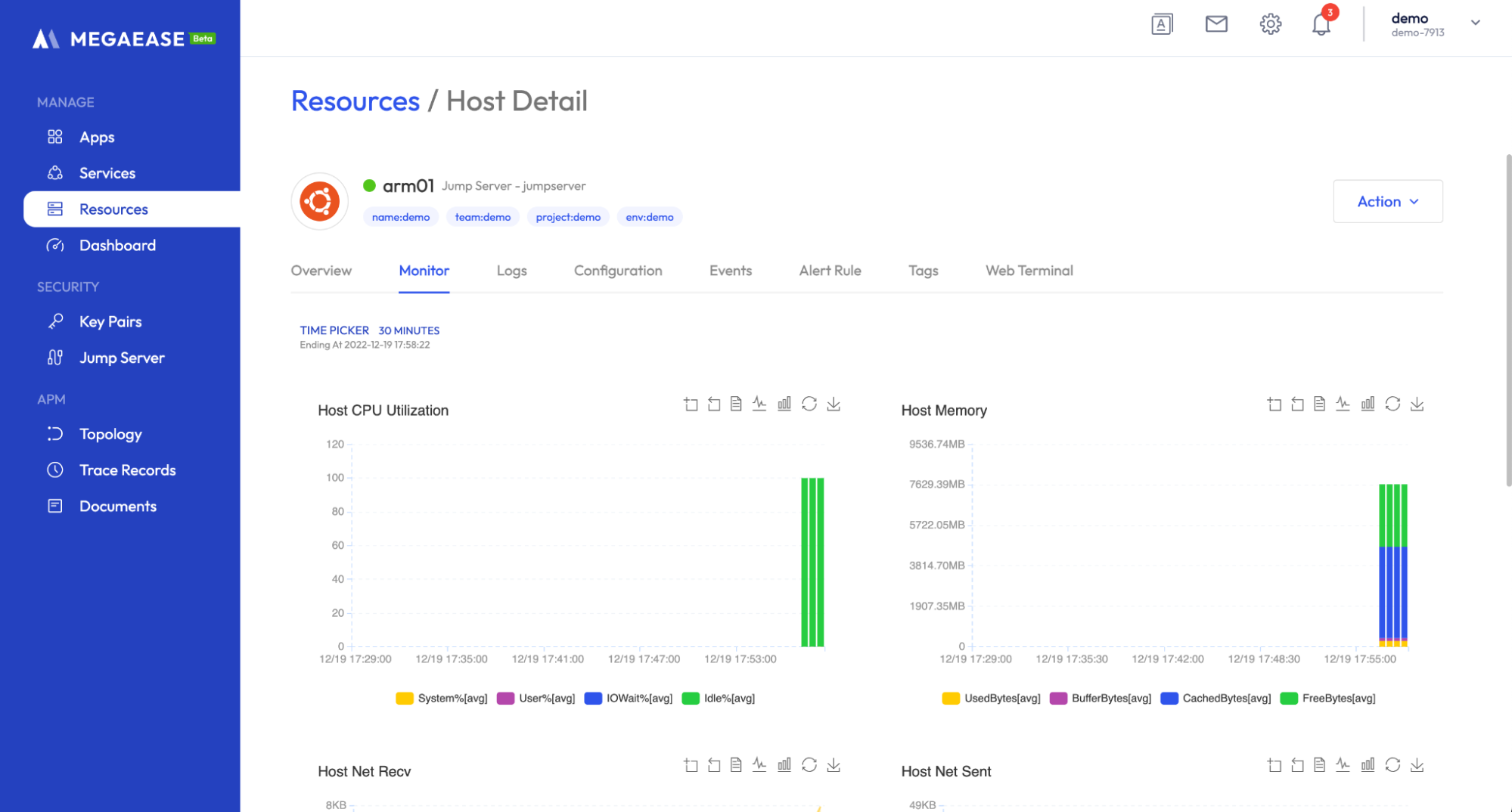Screen dimensions: 1512x812
Task: Toggle System%[avg] series in CPU legend
Action: [442, 698]
